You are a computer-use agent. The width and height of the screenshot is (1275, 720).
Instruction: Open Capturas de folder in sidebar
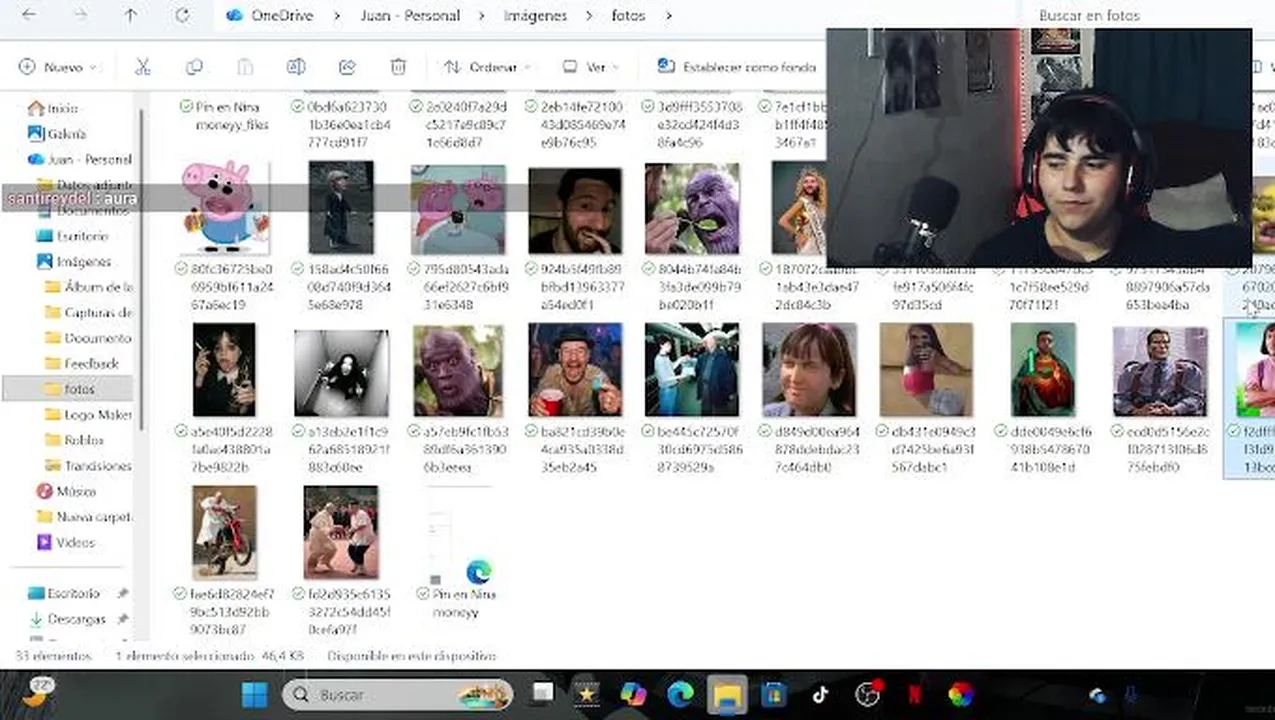tap(97, 312)
